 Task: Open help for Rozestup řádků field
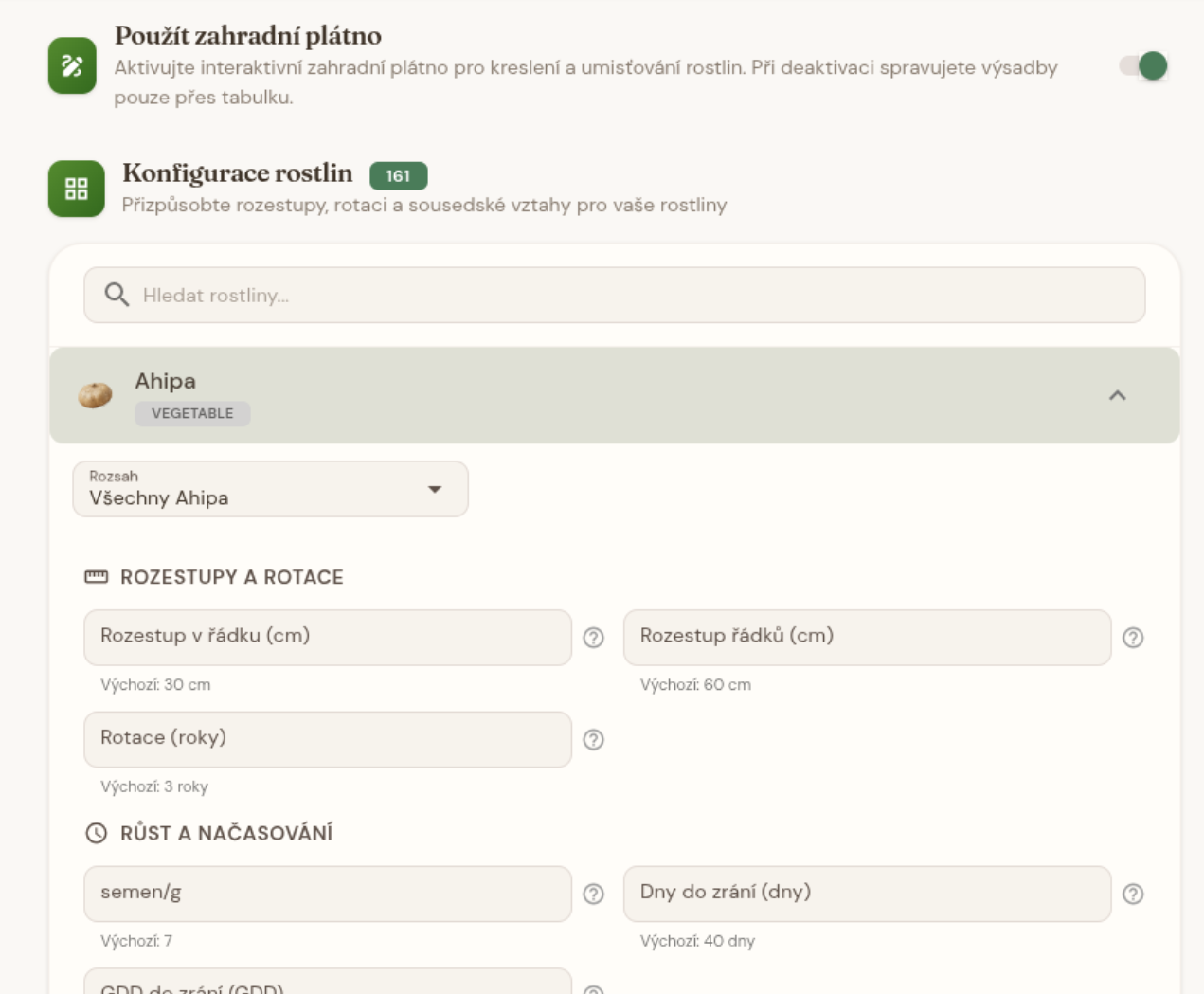[1133, 638]
